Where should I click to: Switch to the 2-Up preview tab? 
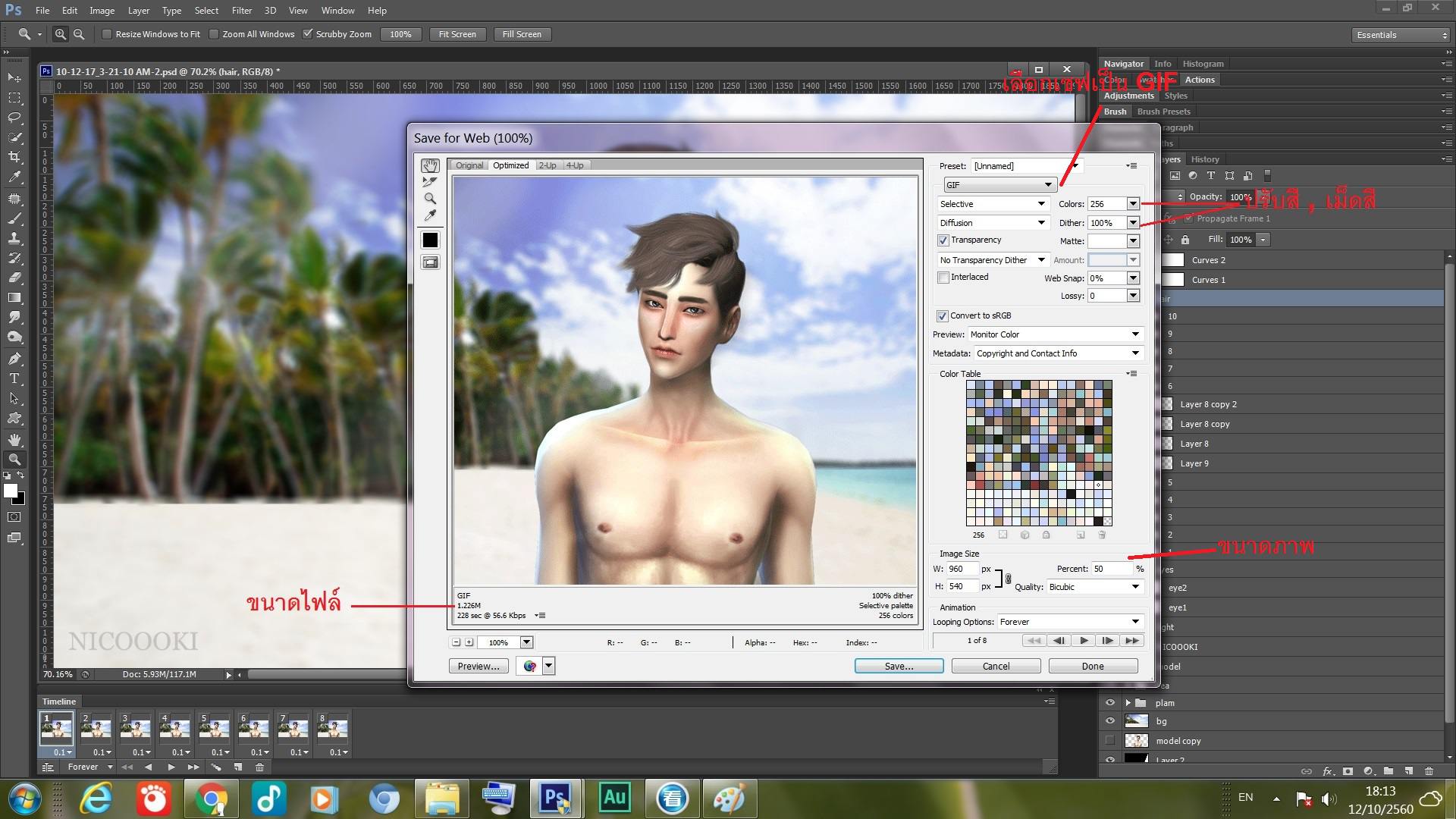(548, 165)
